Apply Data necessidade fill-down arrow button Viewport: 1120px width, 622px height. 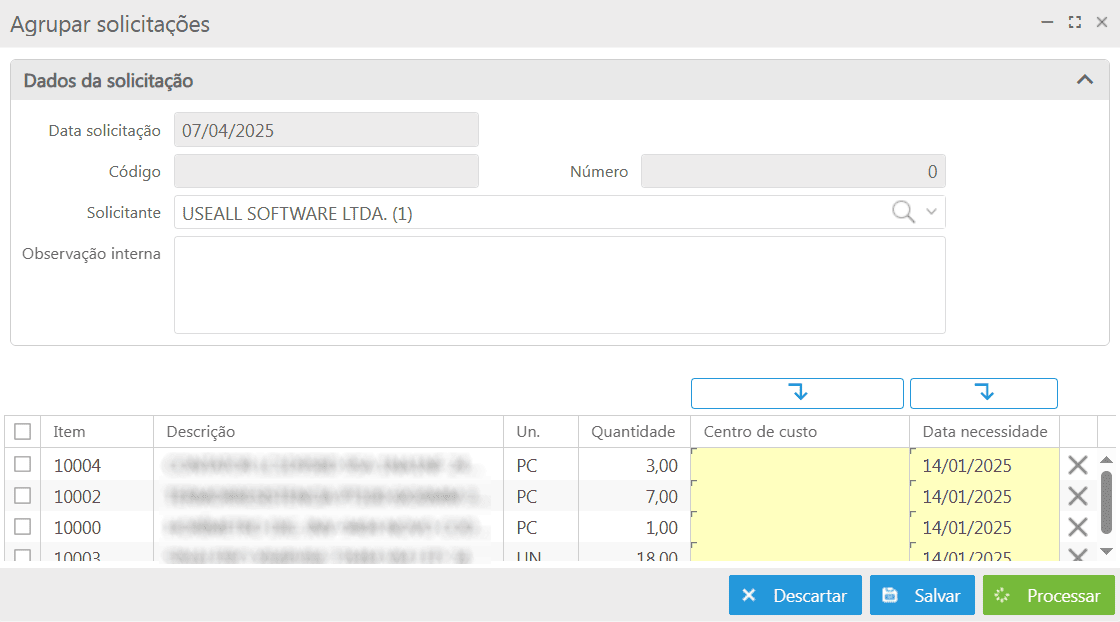[983, 393]
